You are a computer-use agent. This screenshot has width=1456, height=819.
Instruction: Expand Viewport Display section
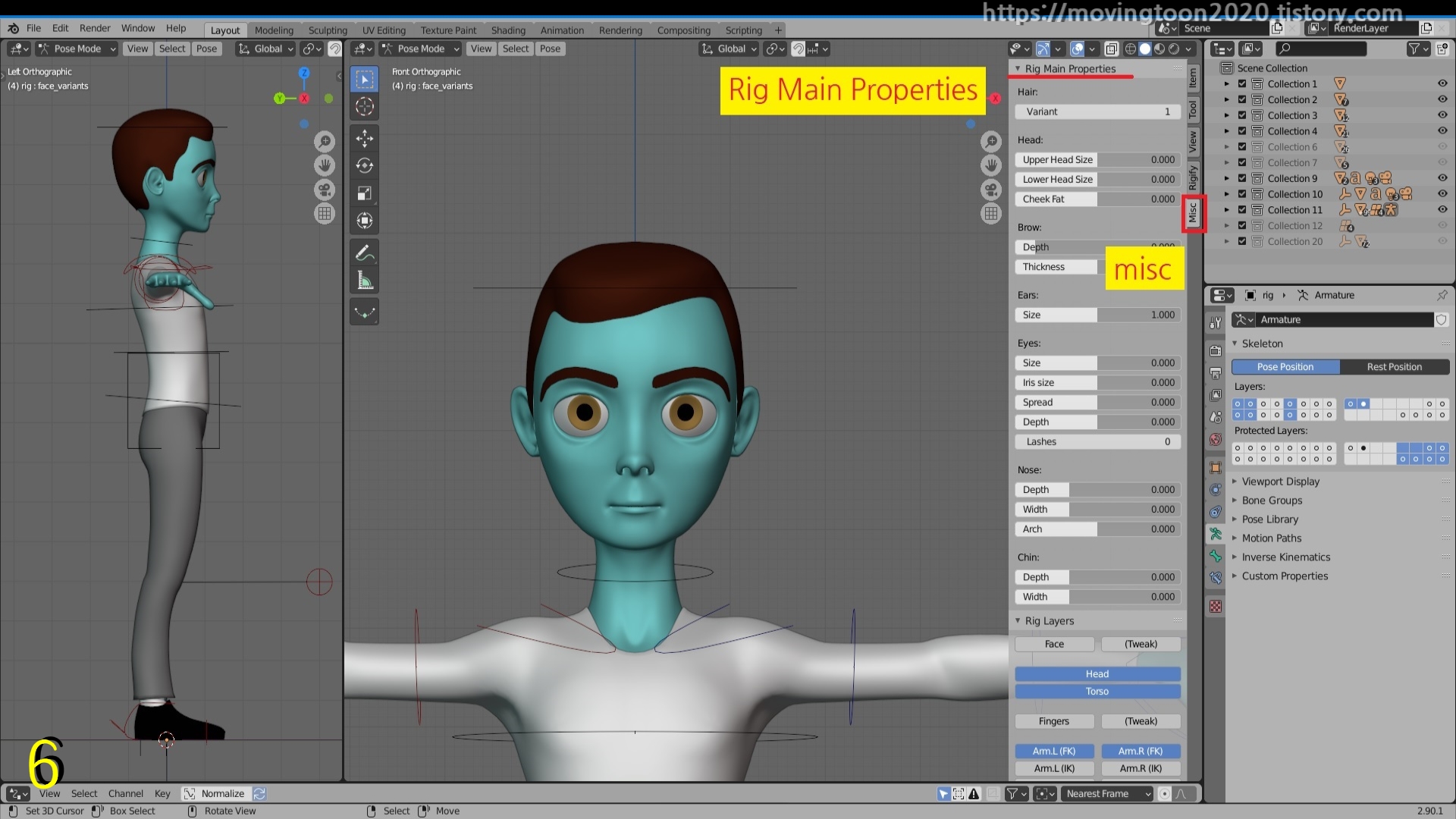click(1281, 482)
